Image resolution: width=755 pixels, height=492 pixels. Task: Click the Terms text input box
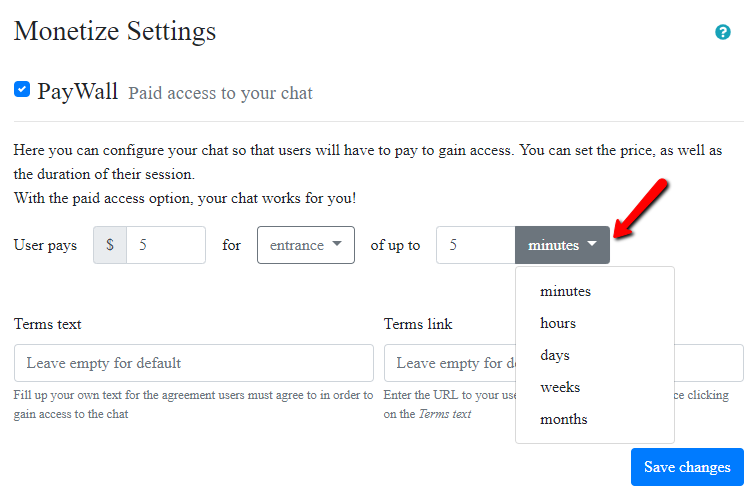[193, 363]
